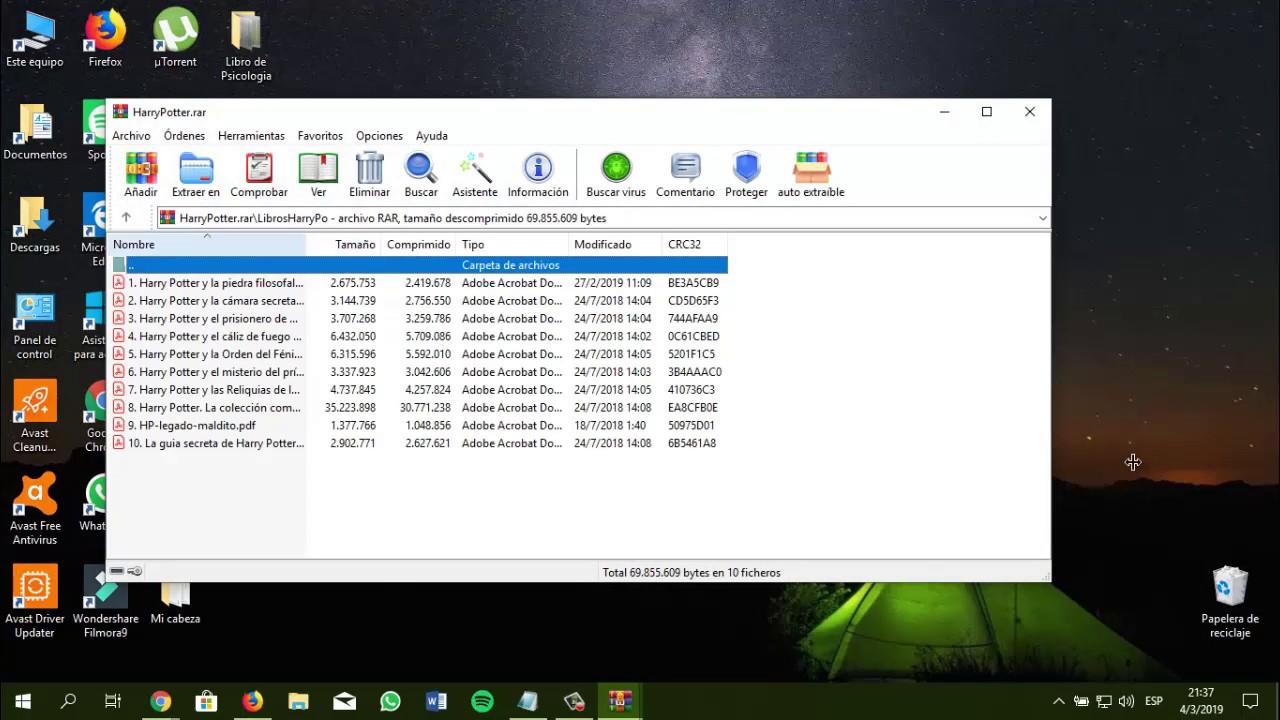Sort files by Modificado column header
1280x720 pixels.
coord(616,244)
